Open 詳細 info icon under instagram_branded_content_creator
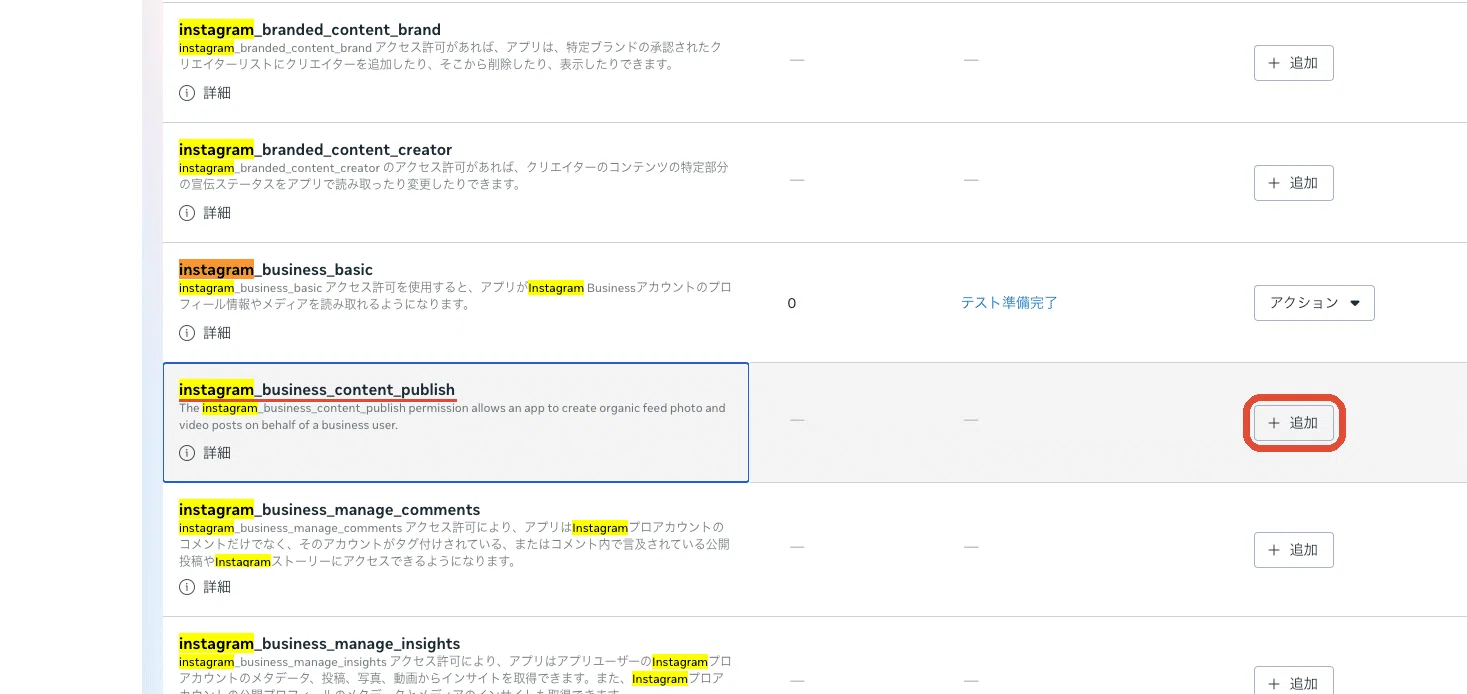The height and width of the screenshot is (694, 1467). point(187,213)
